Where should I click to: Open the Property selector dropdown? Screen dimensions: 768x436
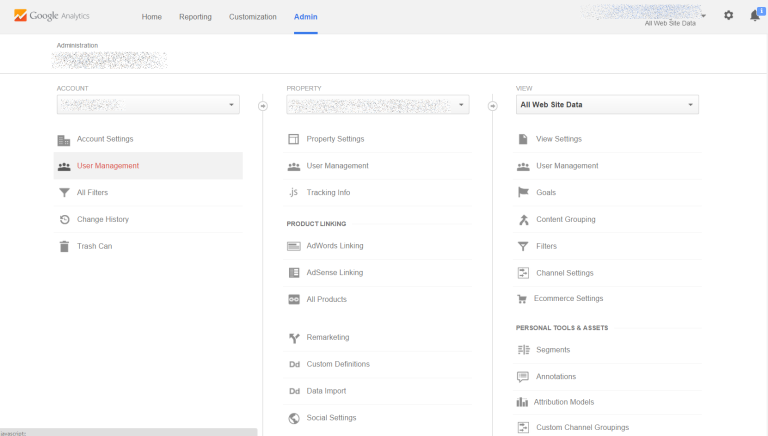coord(378,105)
